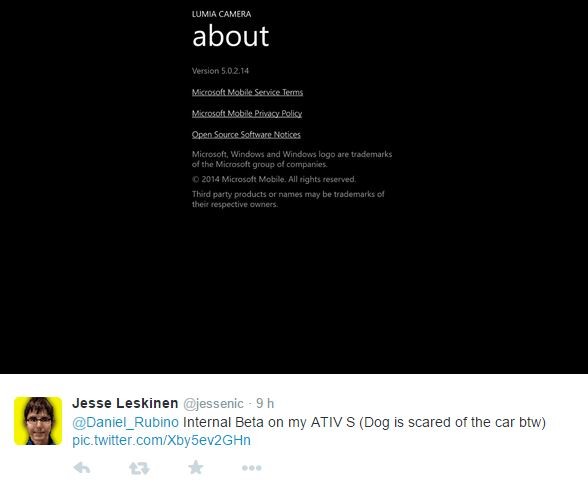The width and height of the screenshot is (588, 493).
Task: Retweet the ATIV S tweet
Action: click(x=139, y=468)
